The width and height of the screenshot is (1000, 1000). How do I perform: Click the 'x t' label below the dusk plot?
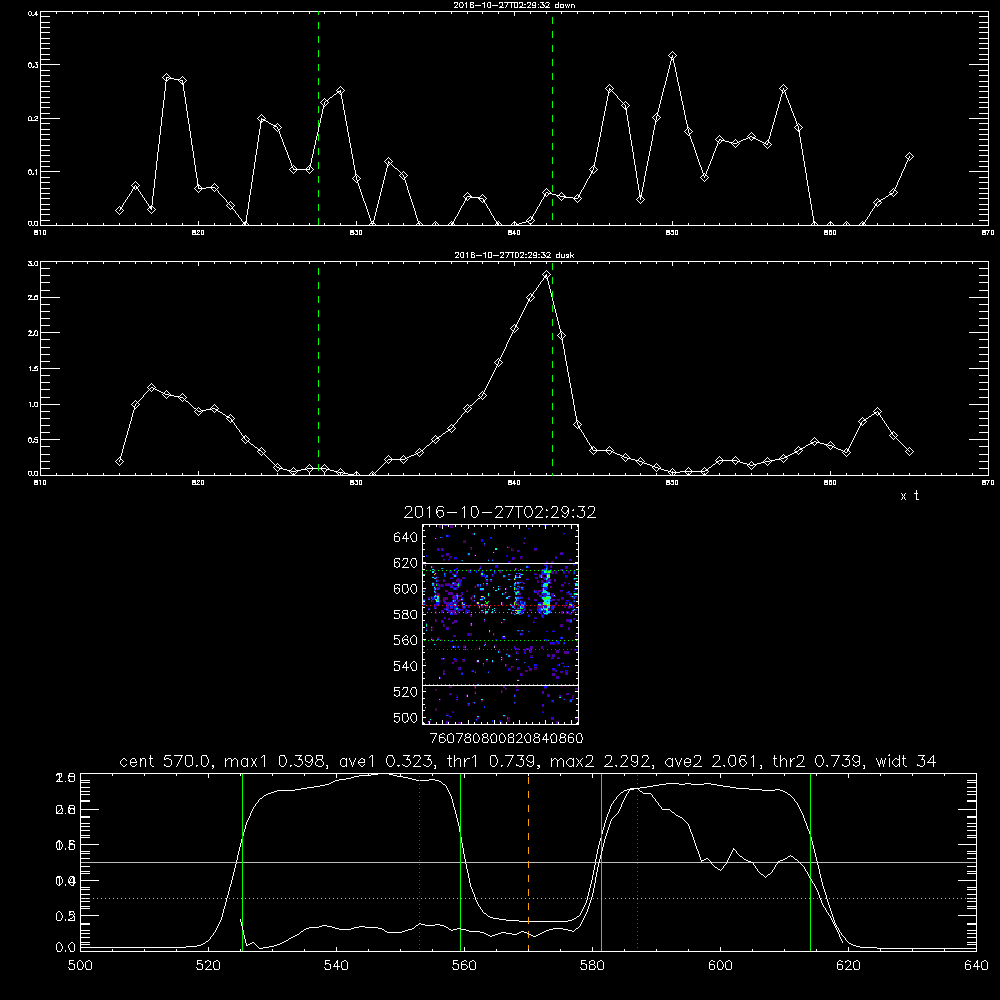[x=909, y=496]
